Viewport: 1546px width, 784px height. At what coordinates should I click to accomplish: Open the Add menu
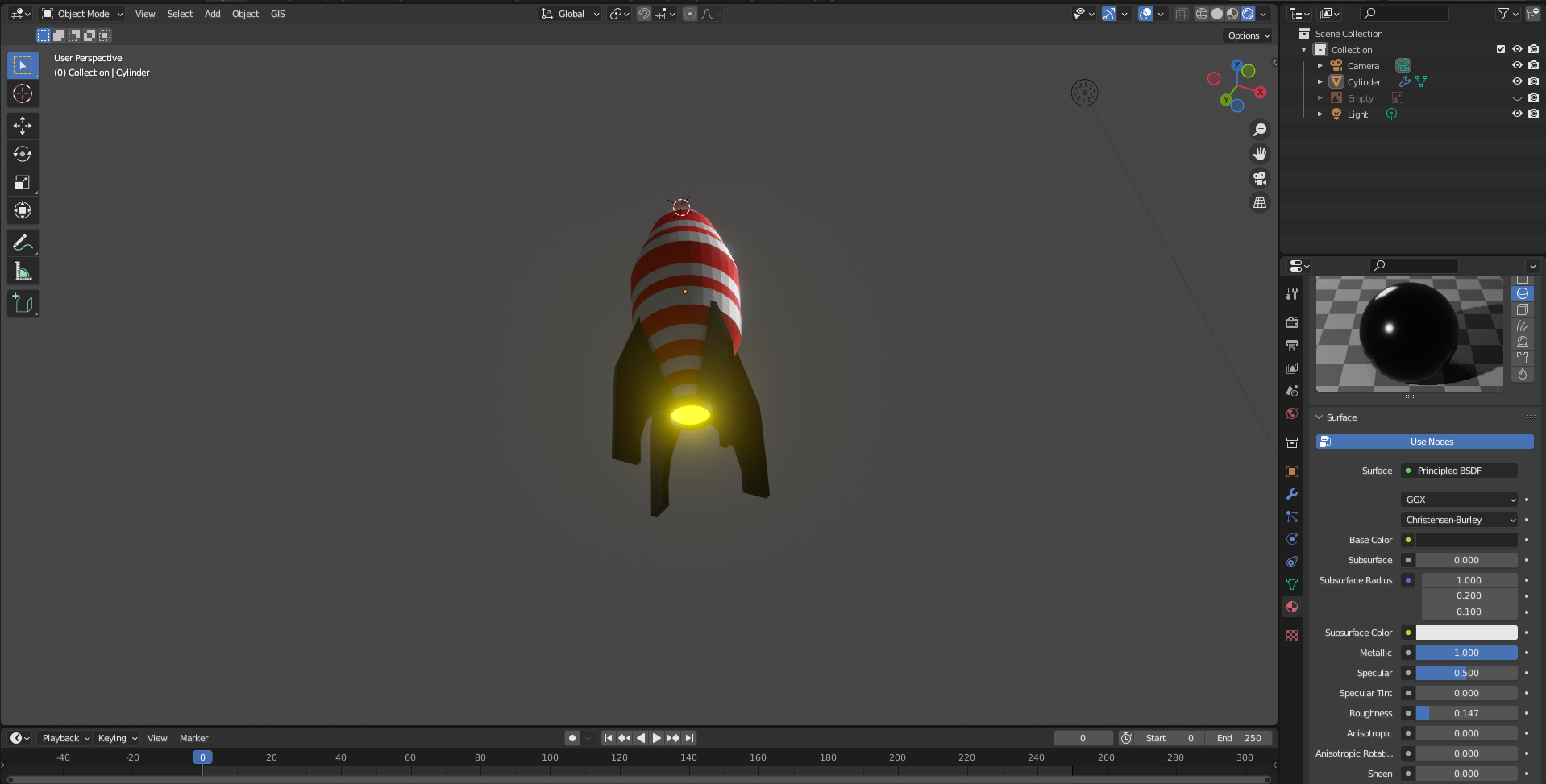(x=213, y=14)
